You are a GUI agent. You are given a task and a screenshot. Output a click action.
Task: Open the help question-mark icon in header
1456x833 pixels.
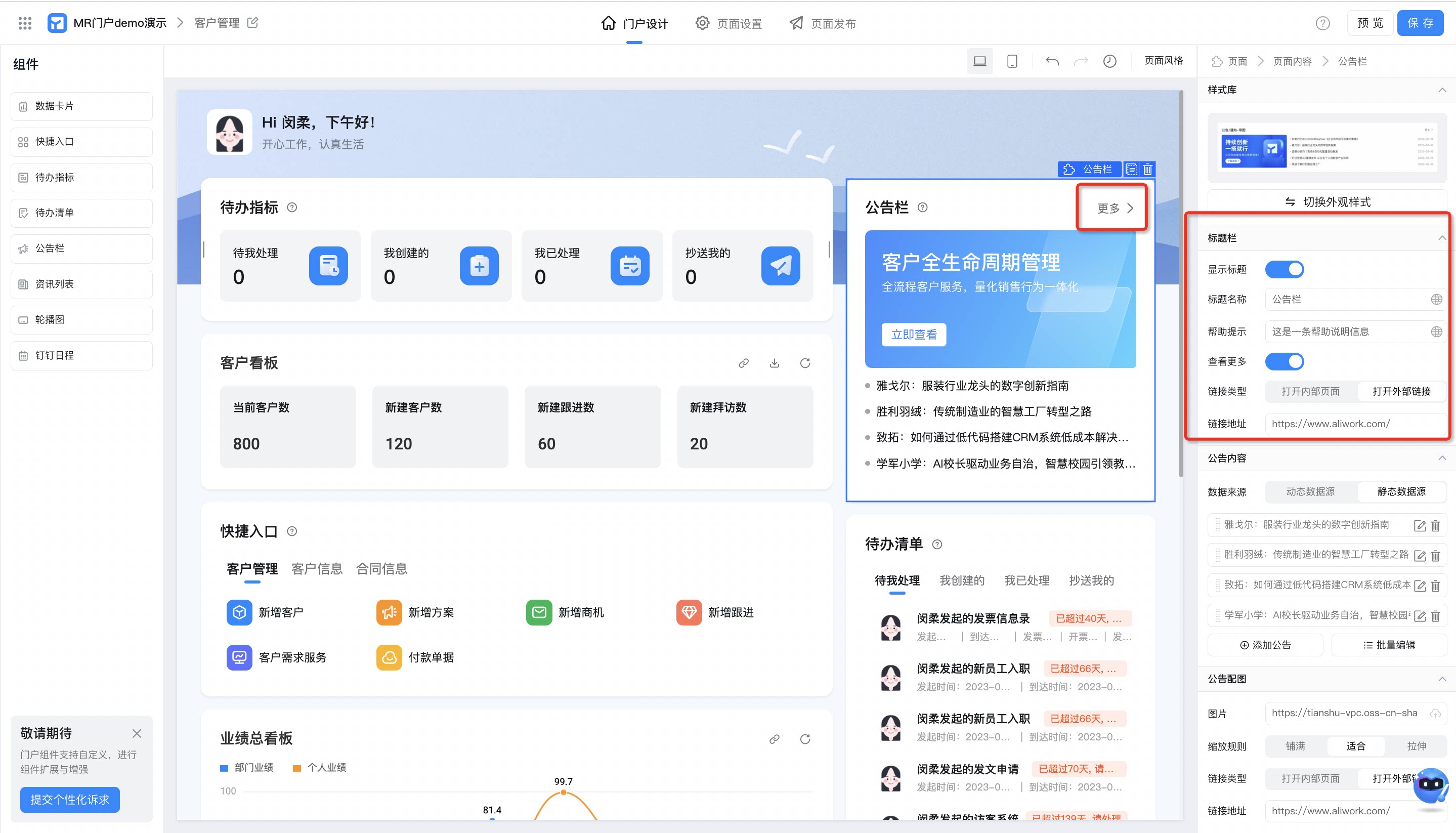(1322, 23)
